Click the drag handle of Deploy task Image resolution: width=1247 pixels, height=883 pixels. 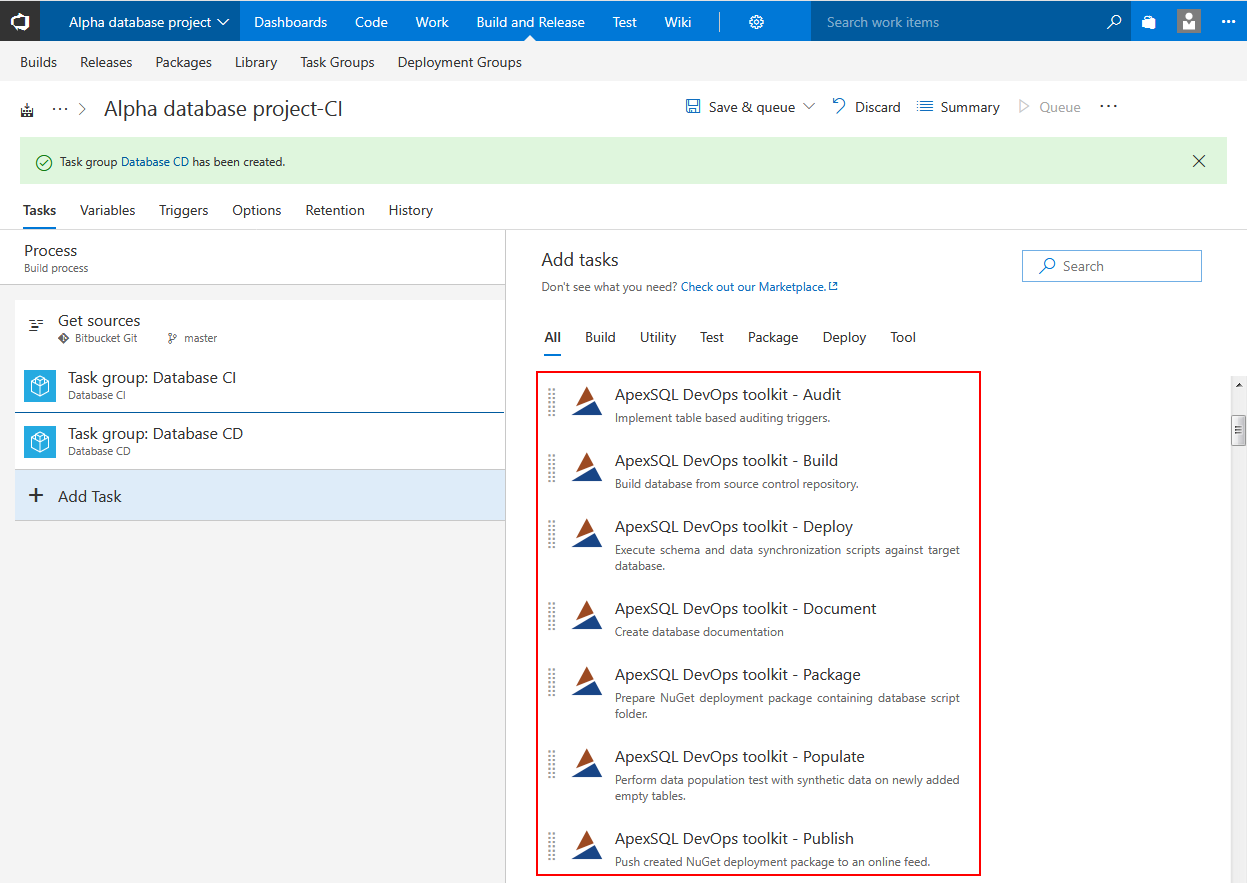tap(551, 534)
